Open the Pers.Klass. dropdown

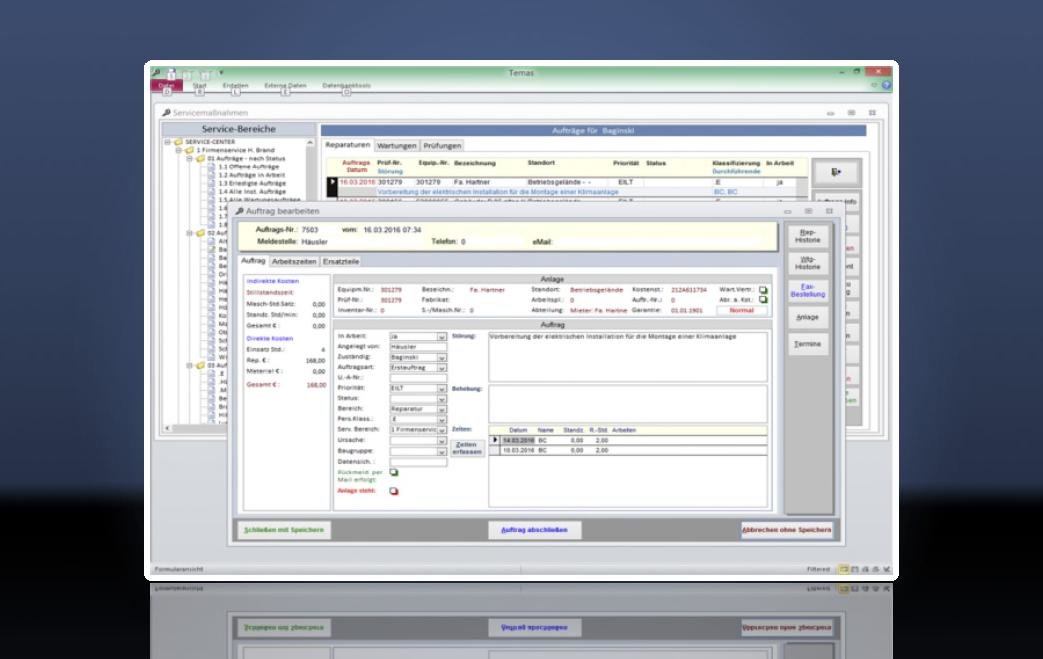(442, 420)
